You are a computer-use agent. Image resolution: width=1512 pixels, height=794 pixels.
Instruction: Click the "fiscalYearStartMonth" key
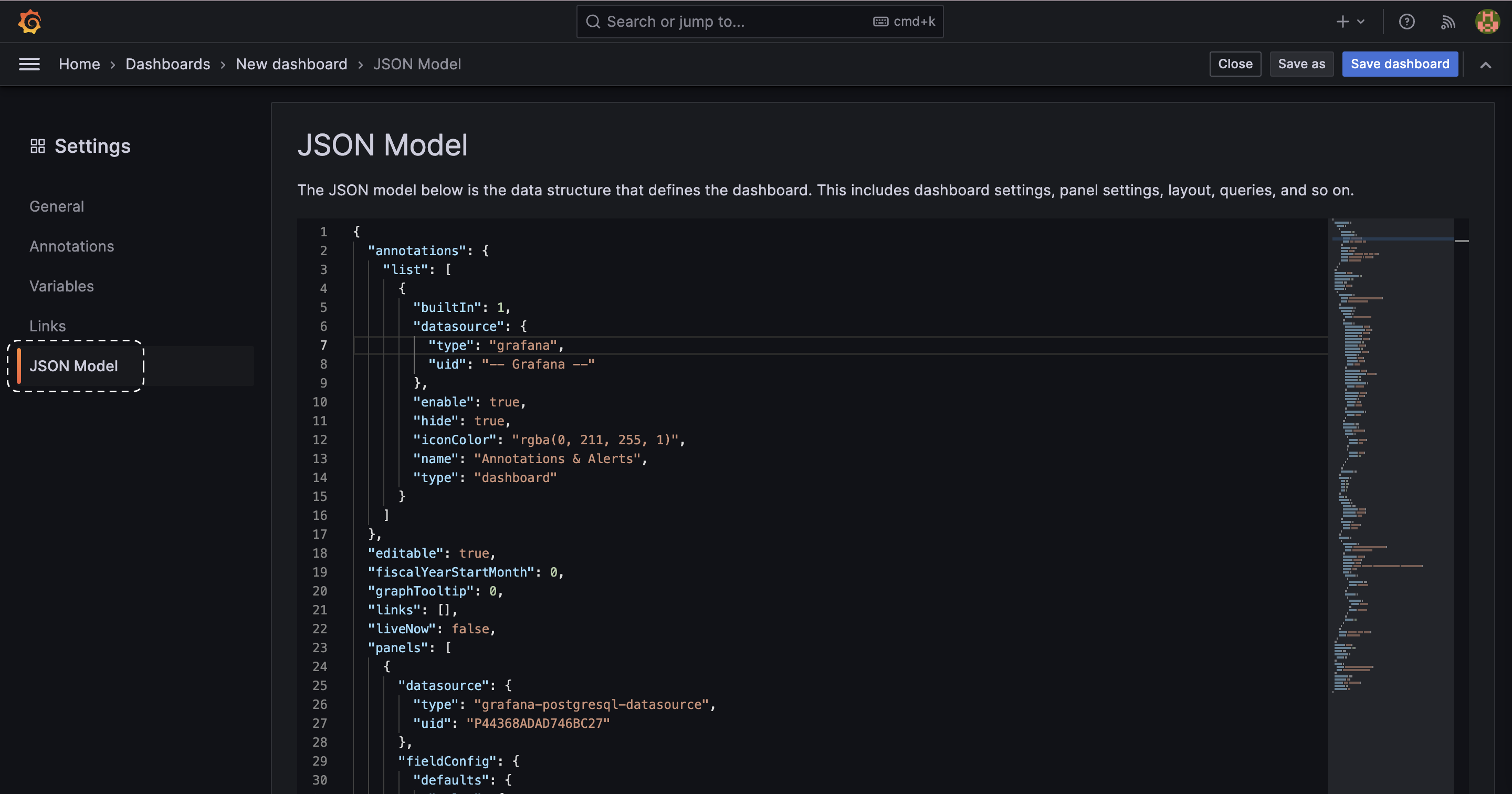click(451, 572)
